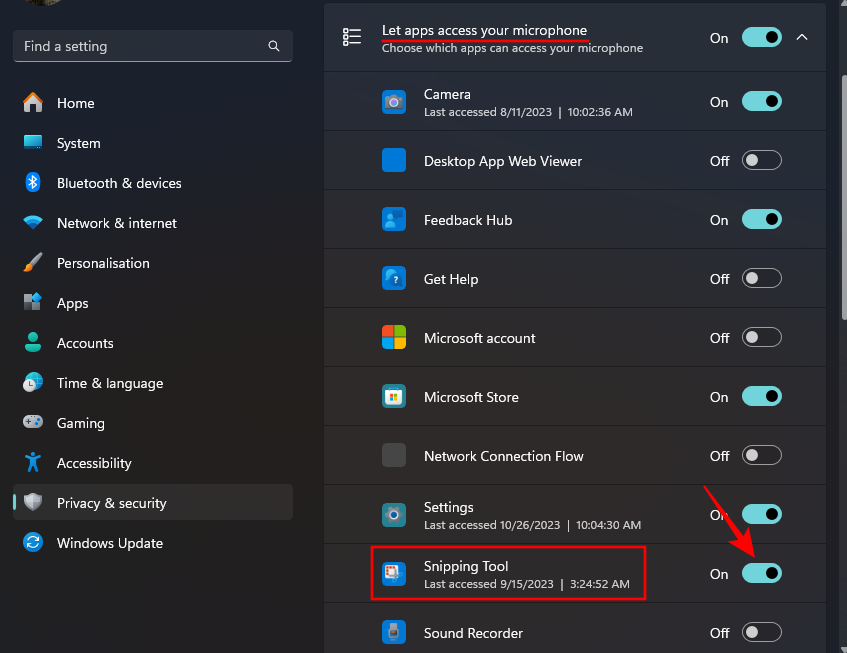Screen dimensions: 847x653
Task: Click the vertical scrollbar thumb
Action: [x=844, y=197]
